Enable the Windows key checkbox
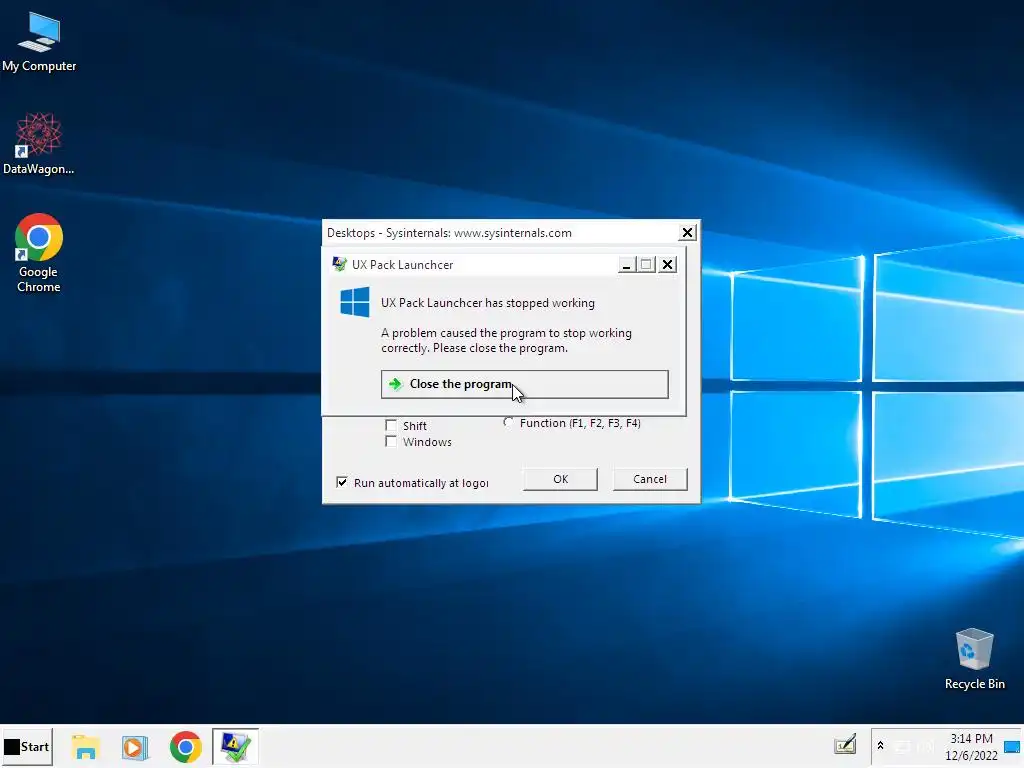This screenshot has height=768, width=1024. [391, 442]
